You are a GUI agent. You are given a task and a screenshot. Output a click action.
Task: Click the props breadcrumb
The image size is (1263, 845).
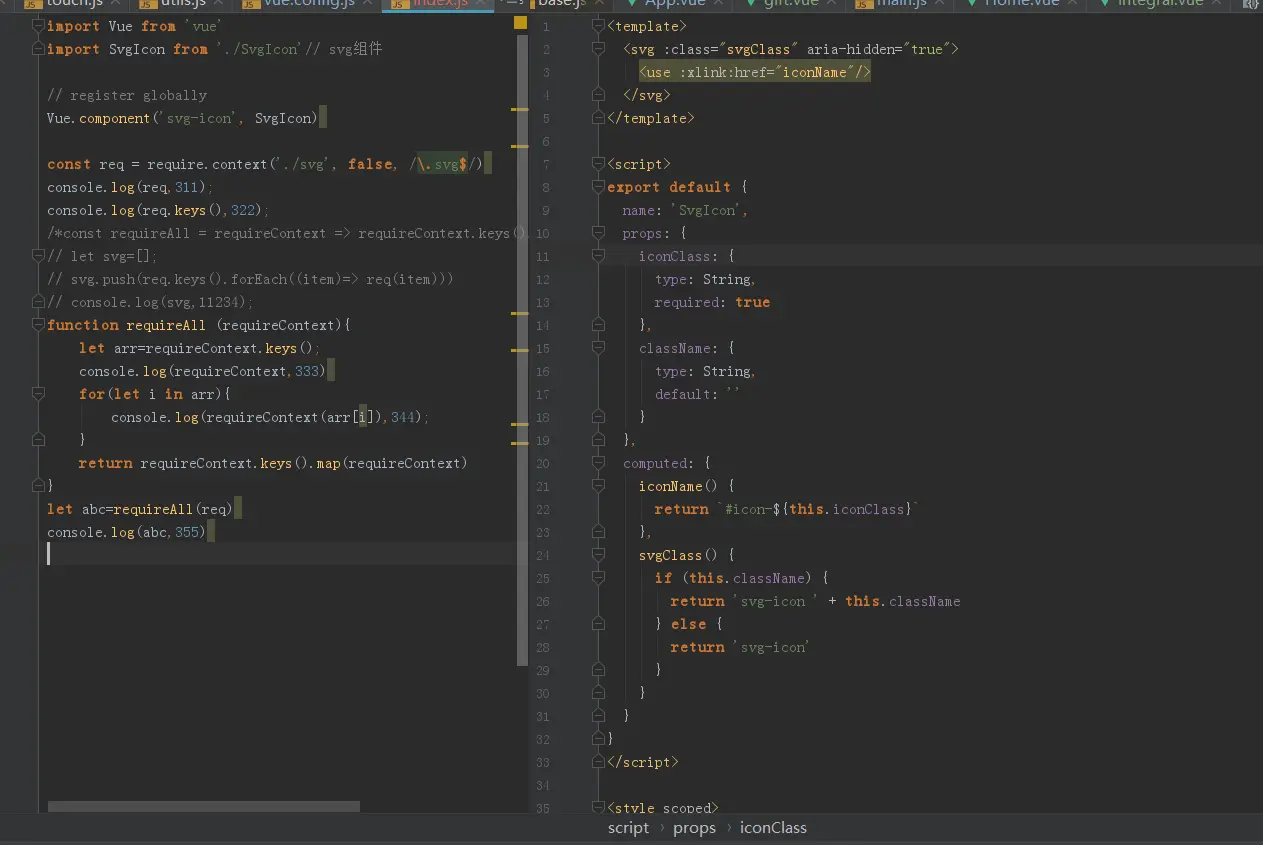point(694,827)
